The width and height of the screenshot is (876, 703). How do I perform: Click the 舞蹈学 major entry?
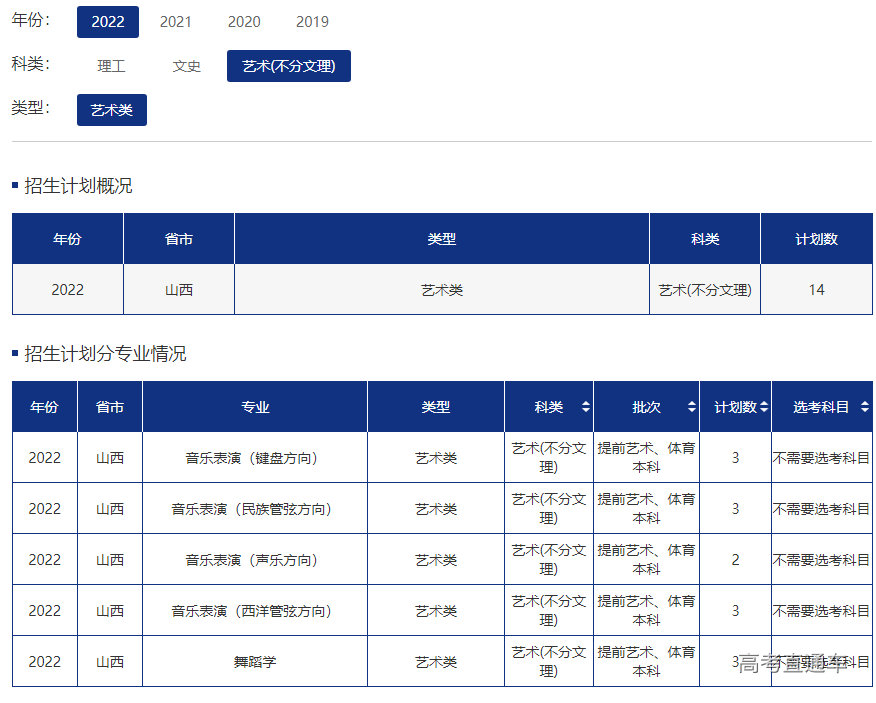tap(254, 662)
